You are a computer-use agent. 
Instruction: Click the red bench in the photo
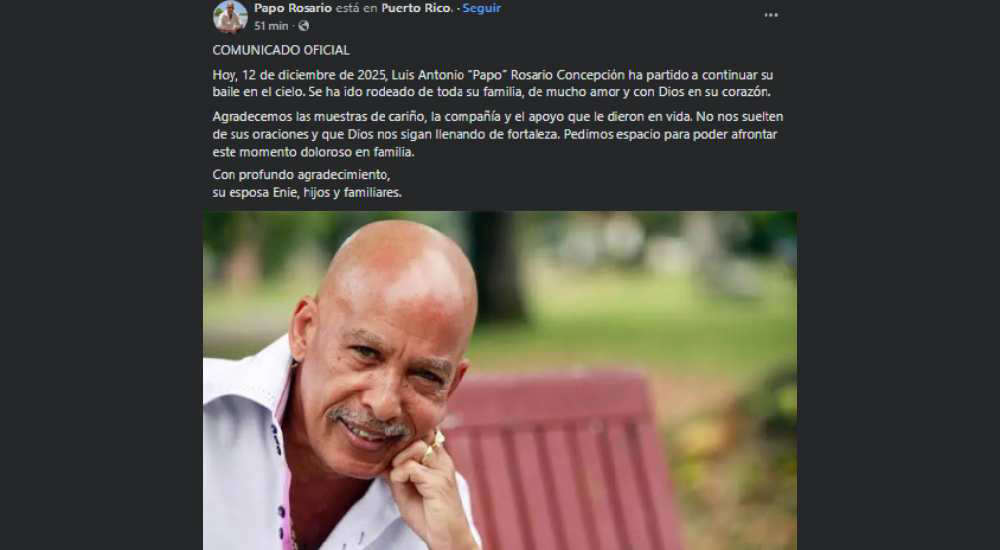point(561,459)
